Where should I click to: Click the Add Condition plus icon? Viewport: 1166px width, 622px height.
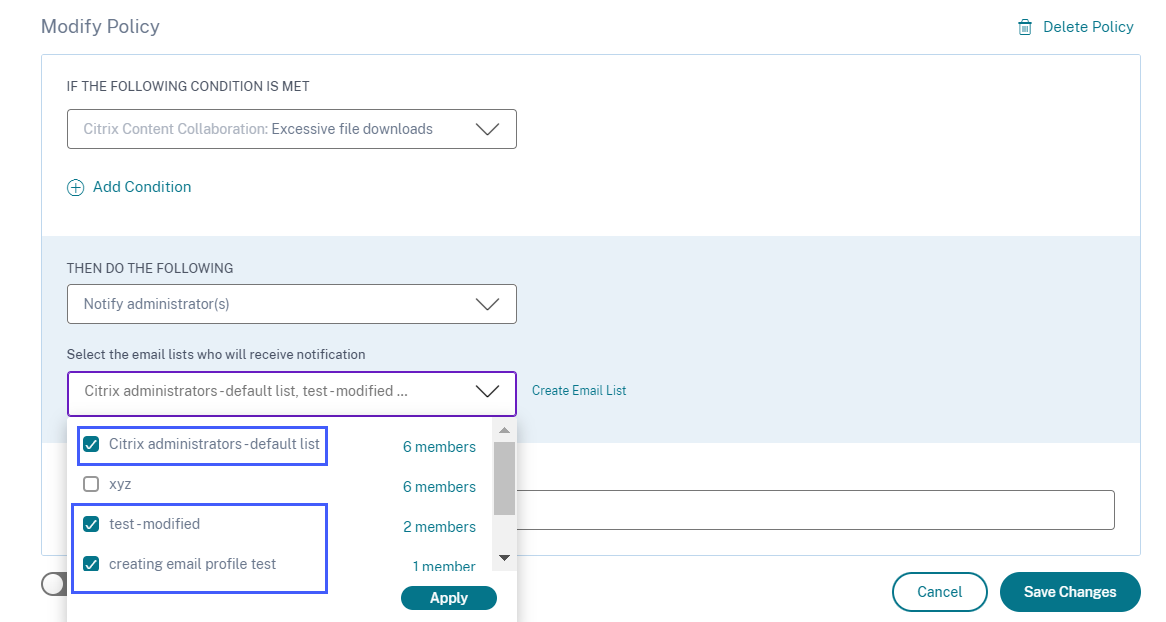pos(75,187)
